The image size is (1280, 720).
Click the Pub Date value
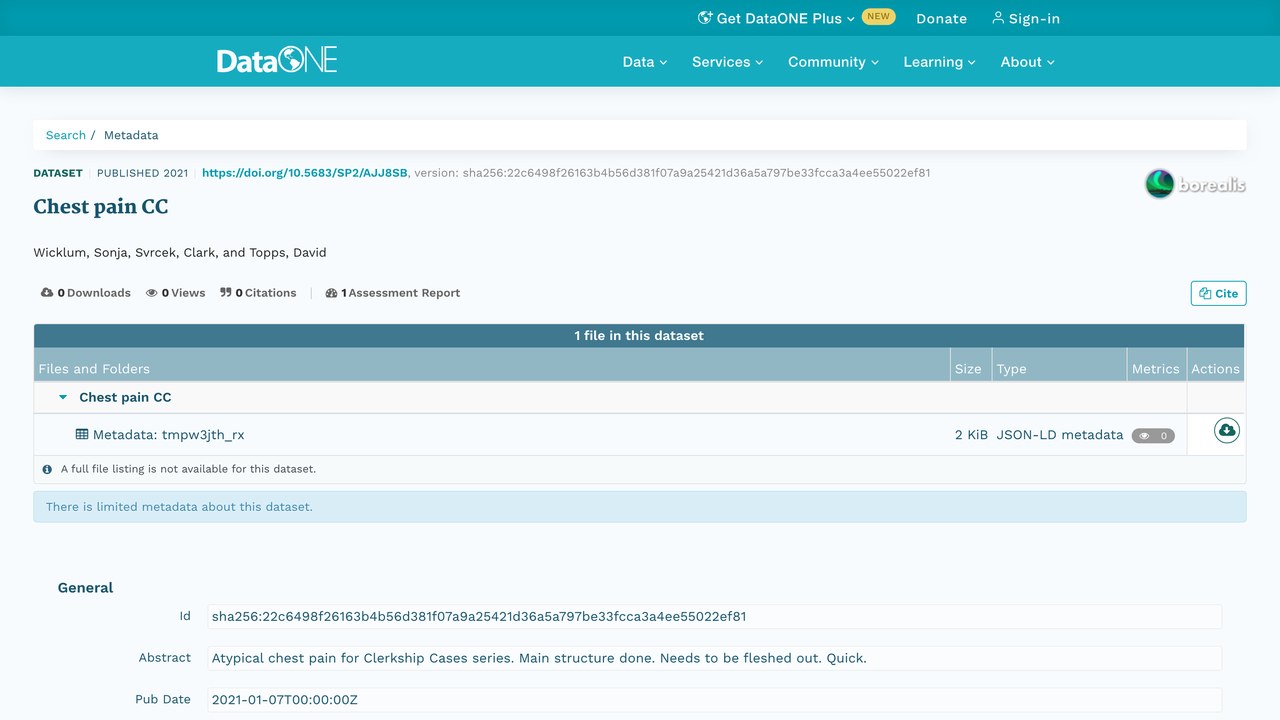coord(714,700)
